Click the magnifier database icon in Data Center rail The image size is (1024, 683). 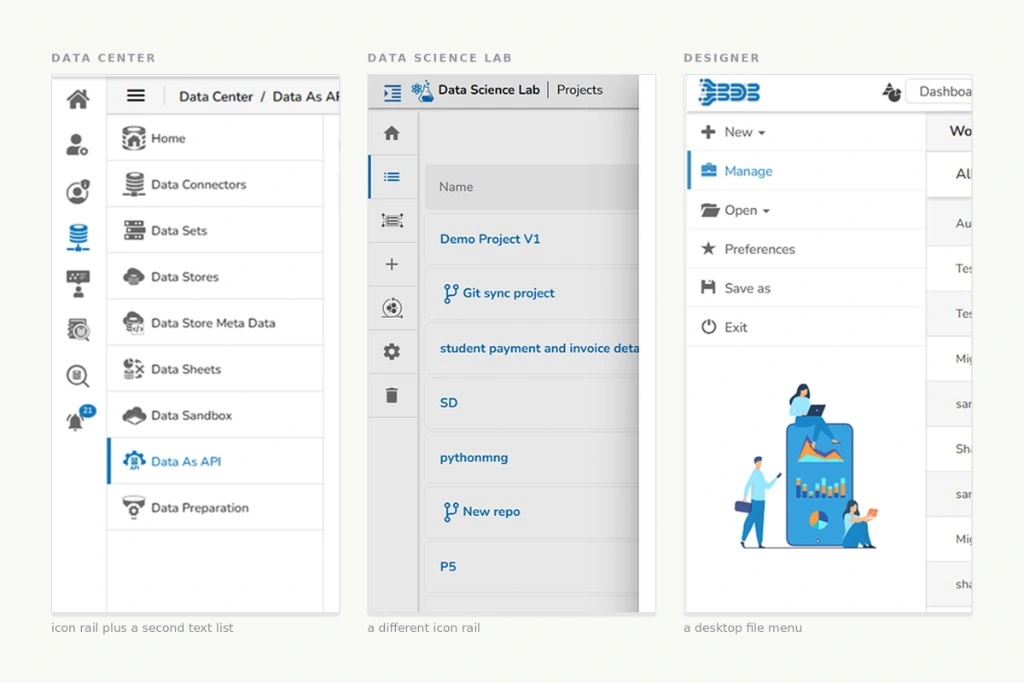[x=78, y=376]
